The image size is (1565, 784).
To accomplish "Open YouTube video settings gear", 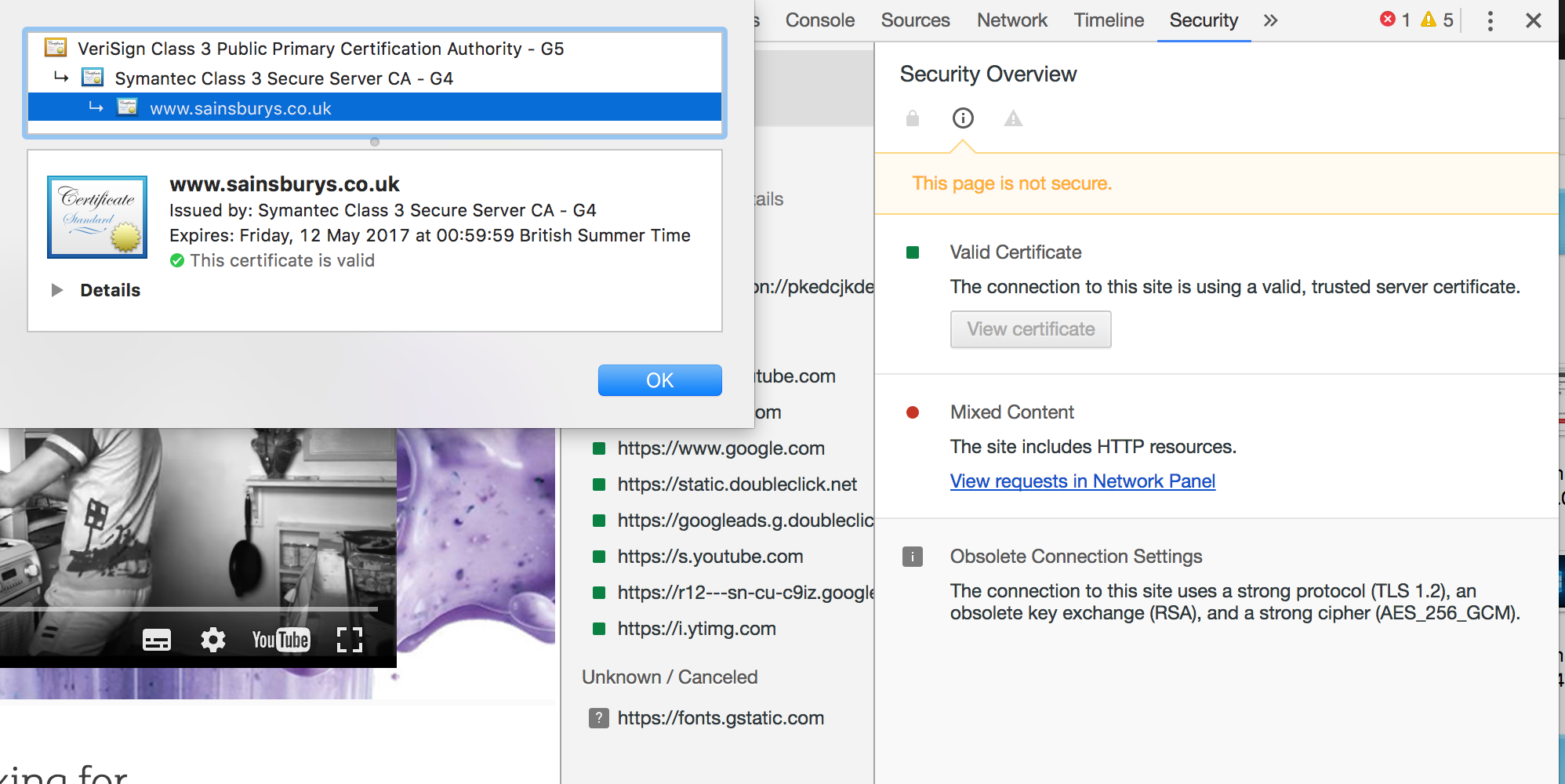I will pyautogui.click(x=212, y=640).
